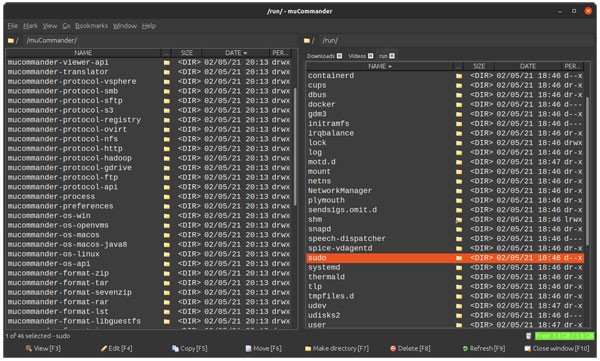
Task: Click the green free space indicator
Action: tap(564, 336)
